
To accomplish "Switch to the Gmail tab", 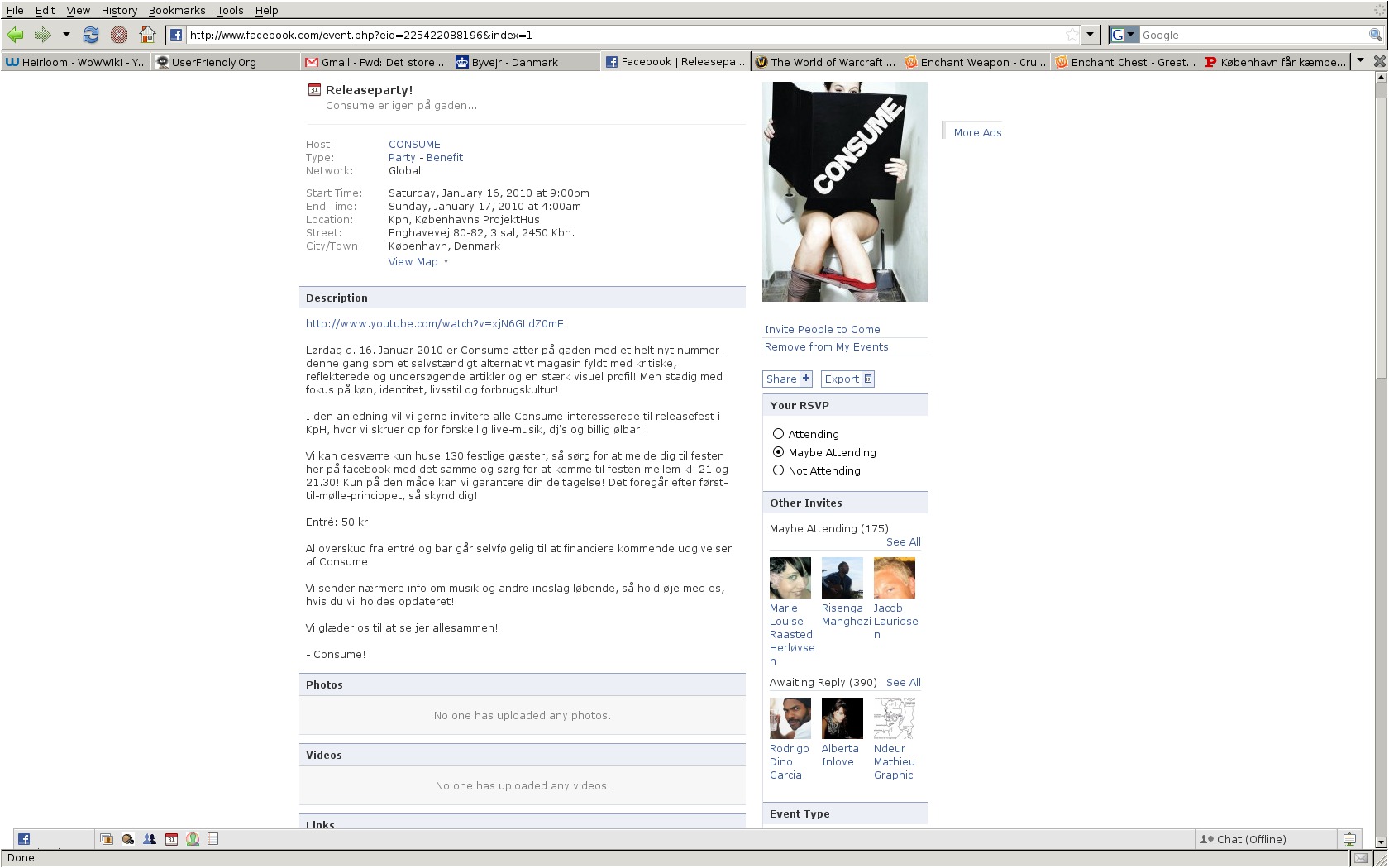I will click(x=375, y=62).
